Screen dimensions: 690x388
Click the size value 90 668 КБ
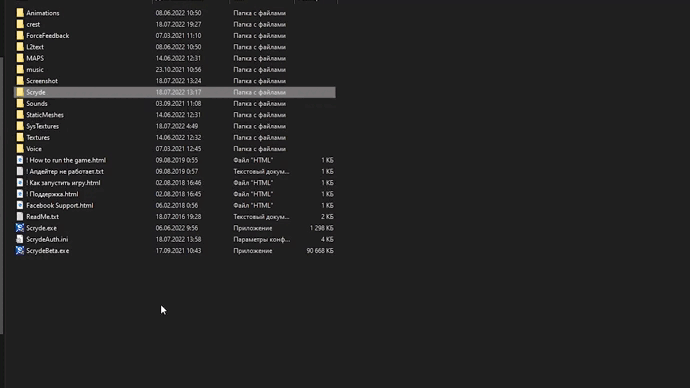point(320,251)
